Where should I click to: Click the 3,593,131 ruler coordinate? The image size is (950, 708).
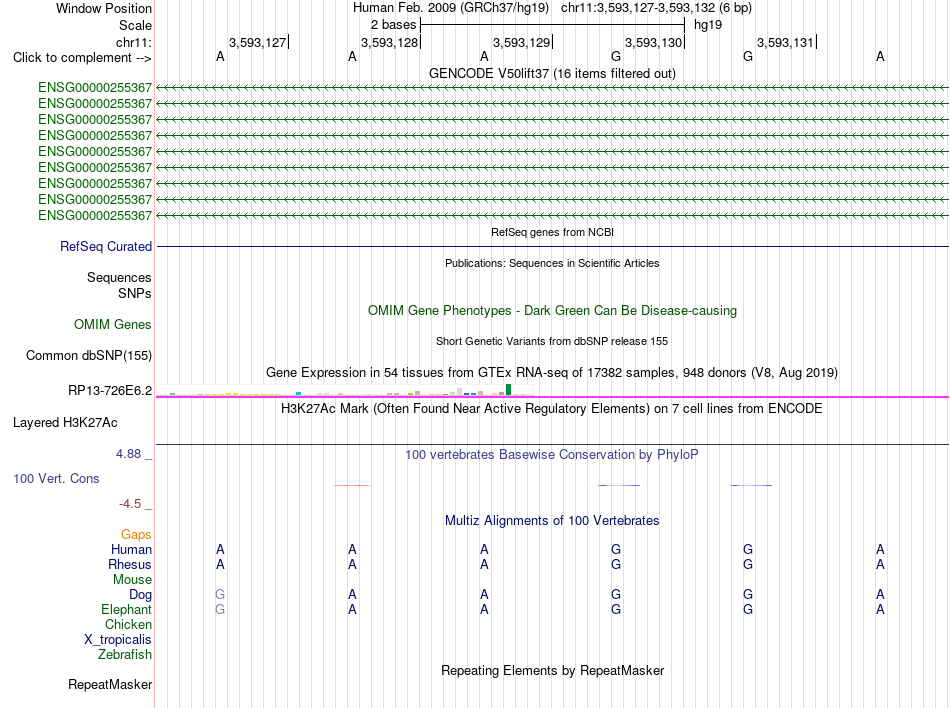click(785, 42)
